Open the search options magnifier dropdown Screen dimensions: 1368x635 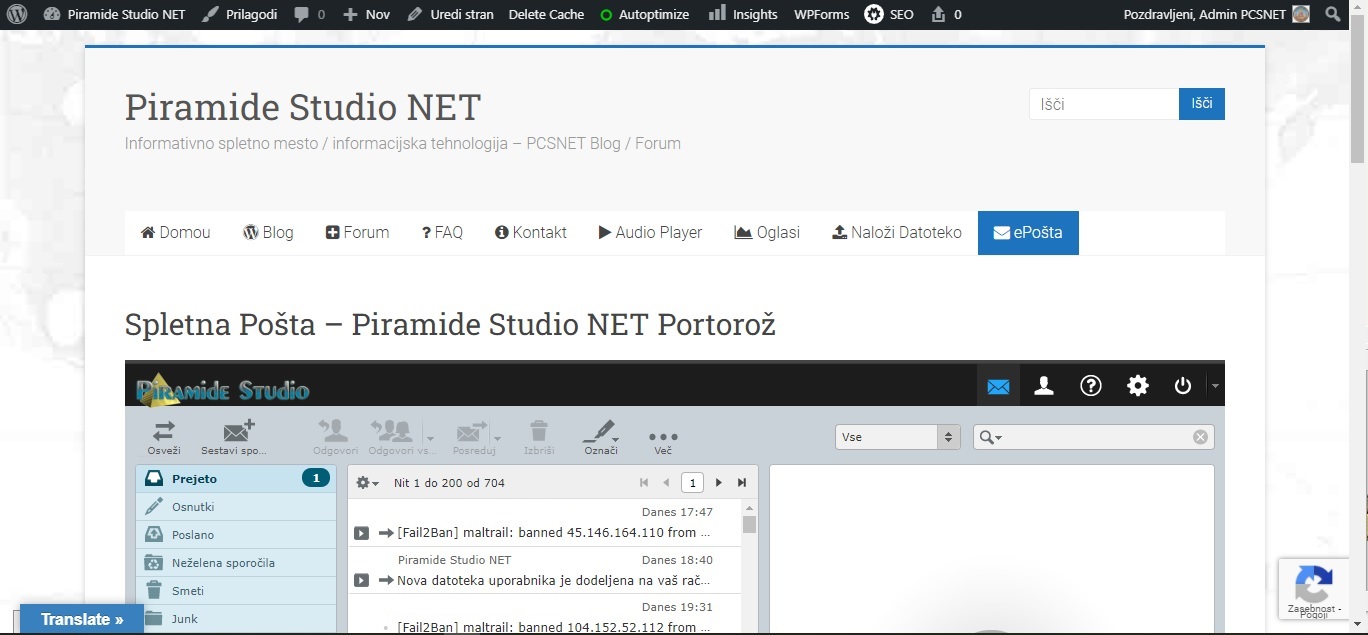[991, 437]
